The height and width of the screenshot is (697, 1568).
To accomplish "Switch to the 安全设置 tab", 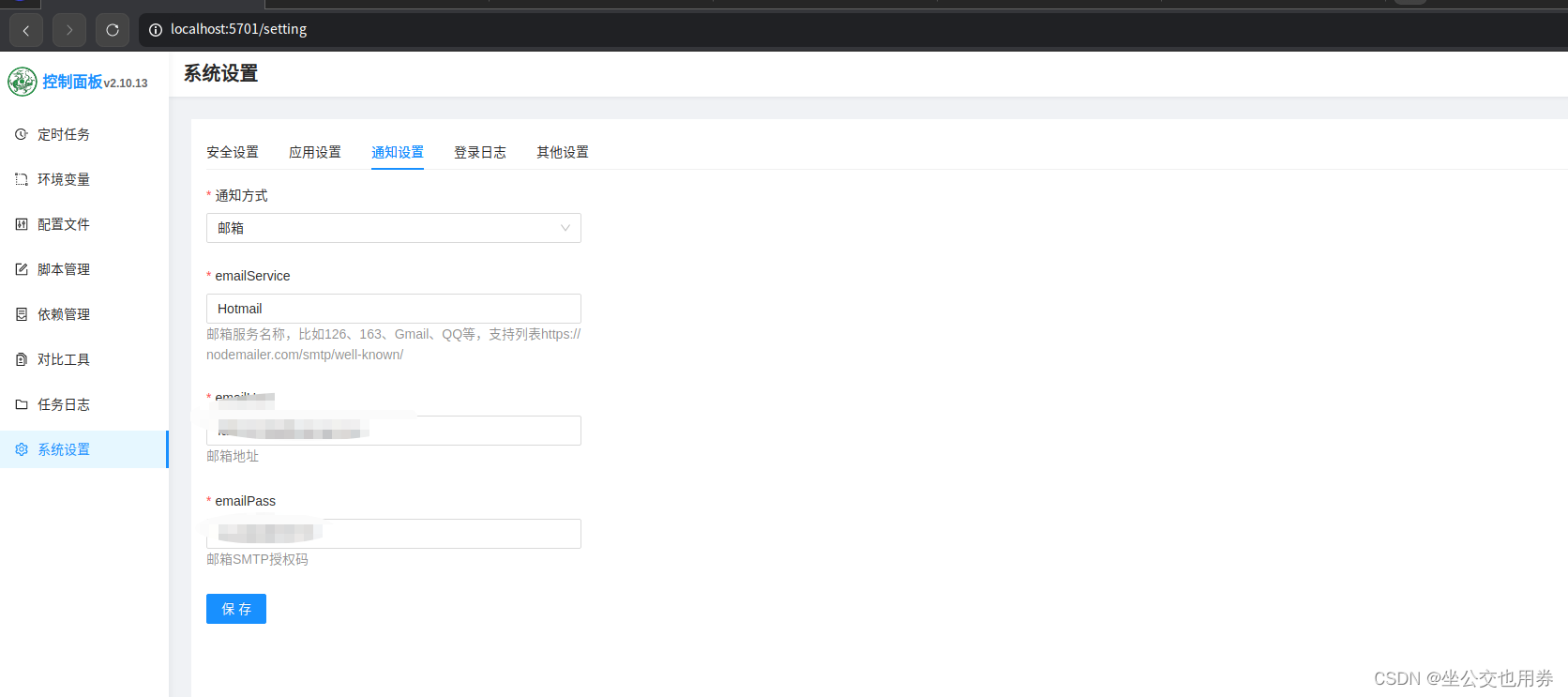I will pos(233,152).
